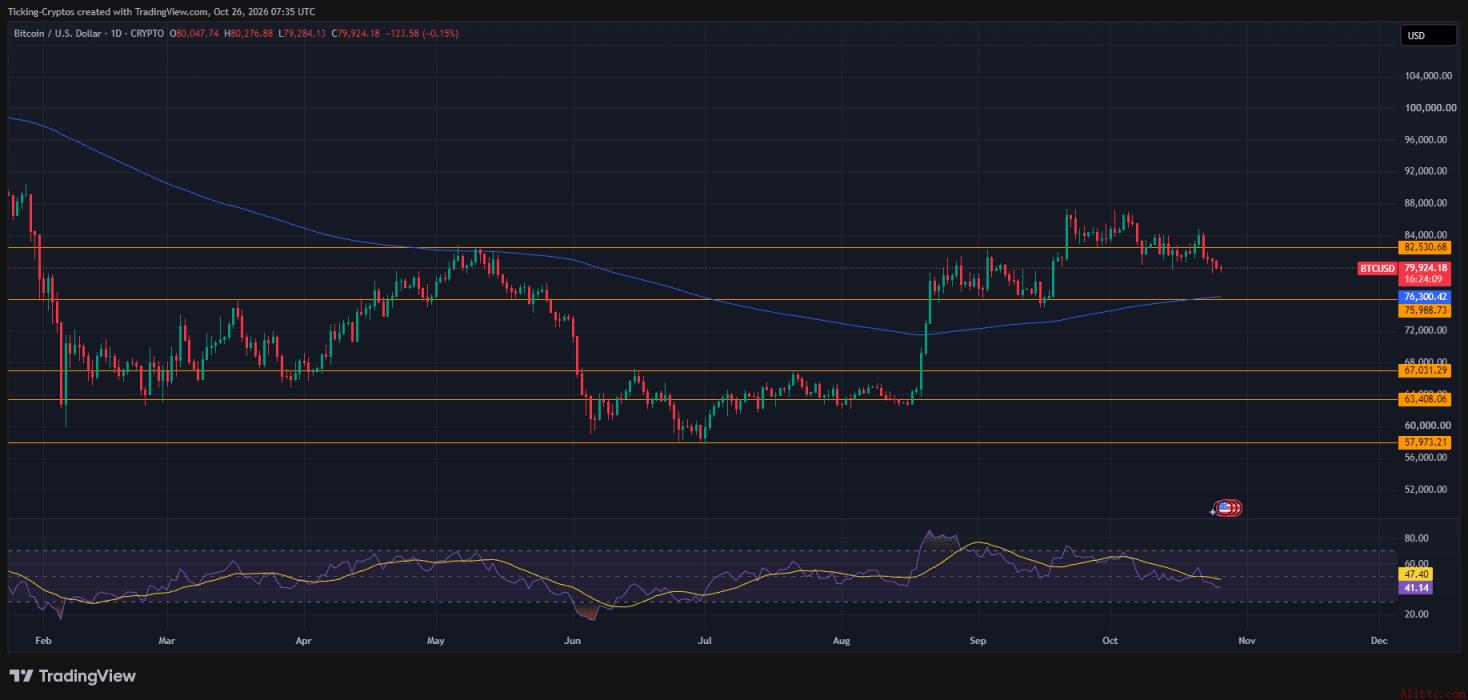The width and height of the screenshot is (1468, 700).
Task: Select the 67,031.29 support line label
Action: click(x=1426, y=370)
